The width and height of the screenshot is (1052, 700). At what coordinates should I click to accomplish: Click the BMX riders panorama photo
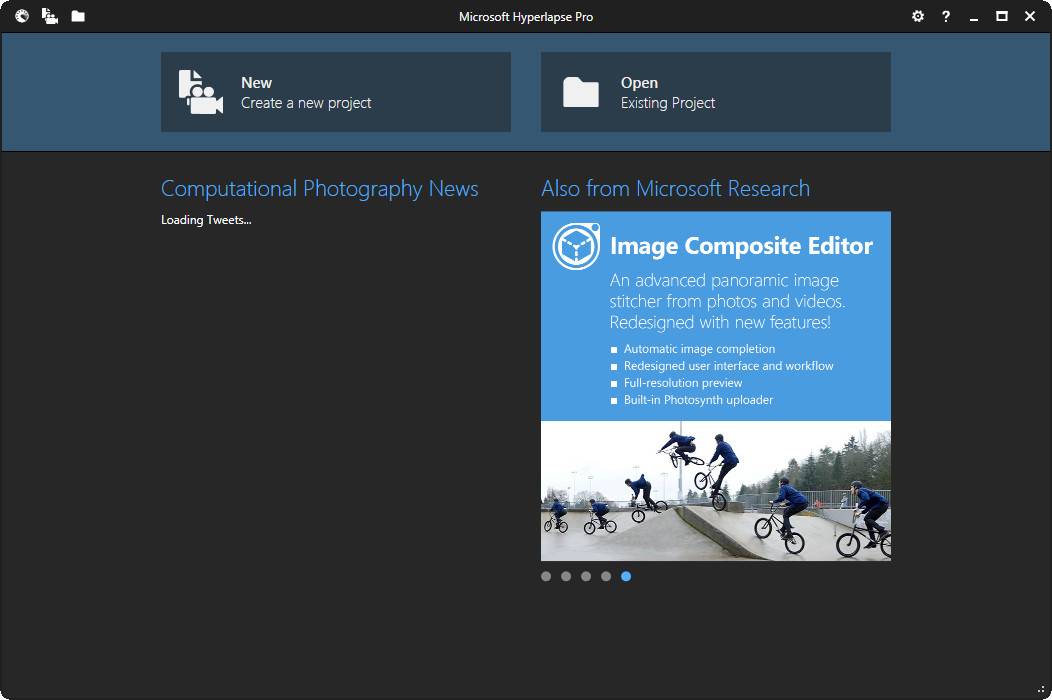pyautogui.click(x=716, y=491)
